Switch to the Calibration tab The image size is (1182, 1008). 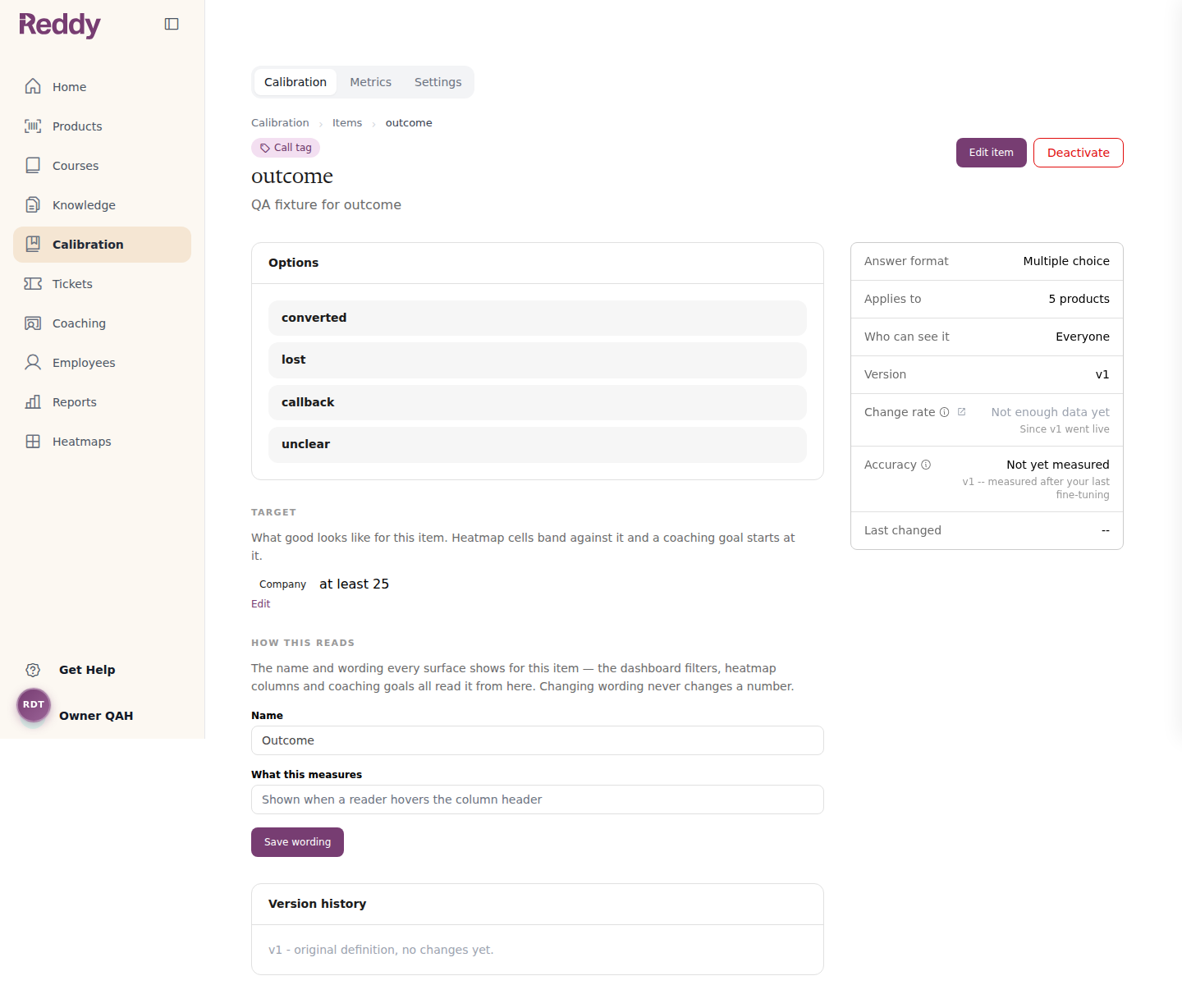295,82
